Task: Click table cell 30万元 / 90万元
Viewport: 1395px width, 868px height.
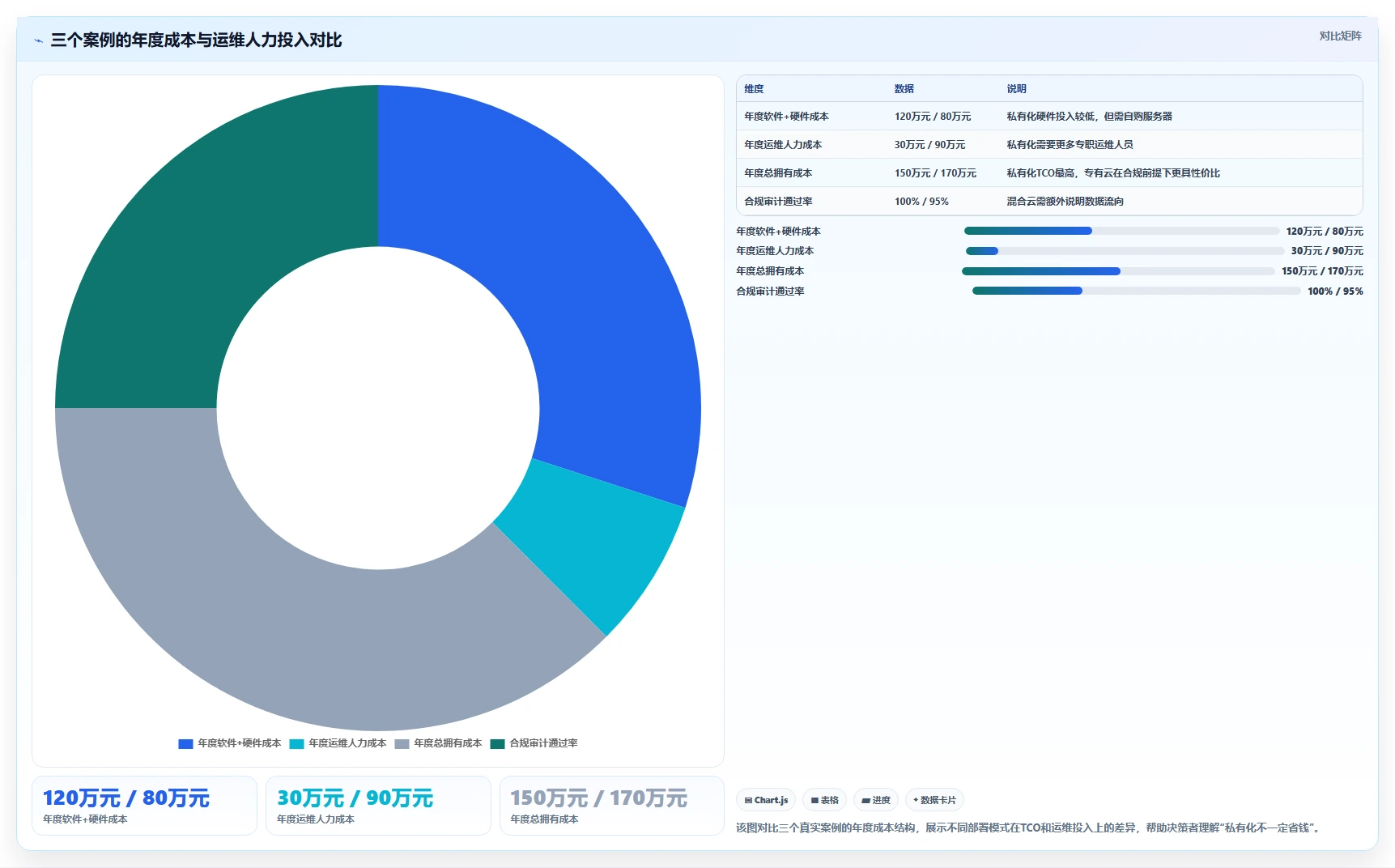Action: click(929, 145)
